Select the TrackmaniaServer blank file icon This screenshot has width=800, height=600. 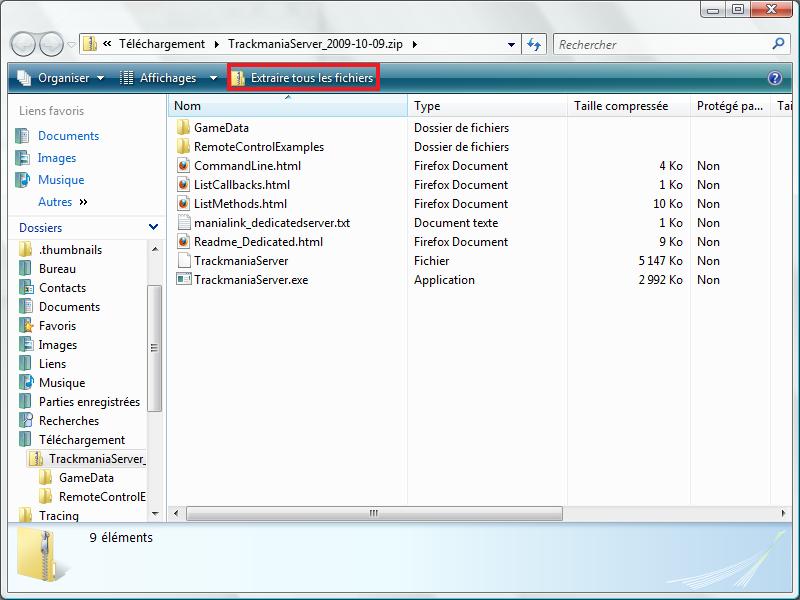(184, 260)
